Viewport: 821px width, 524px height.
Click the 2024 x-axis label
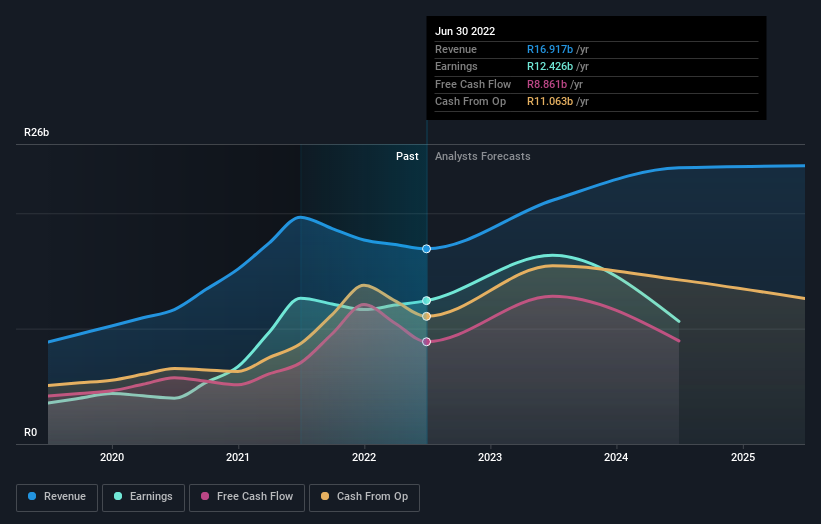(x=616, y=458)
